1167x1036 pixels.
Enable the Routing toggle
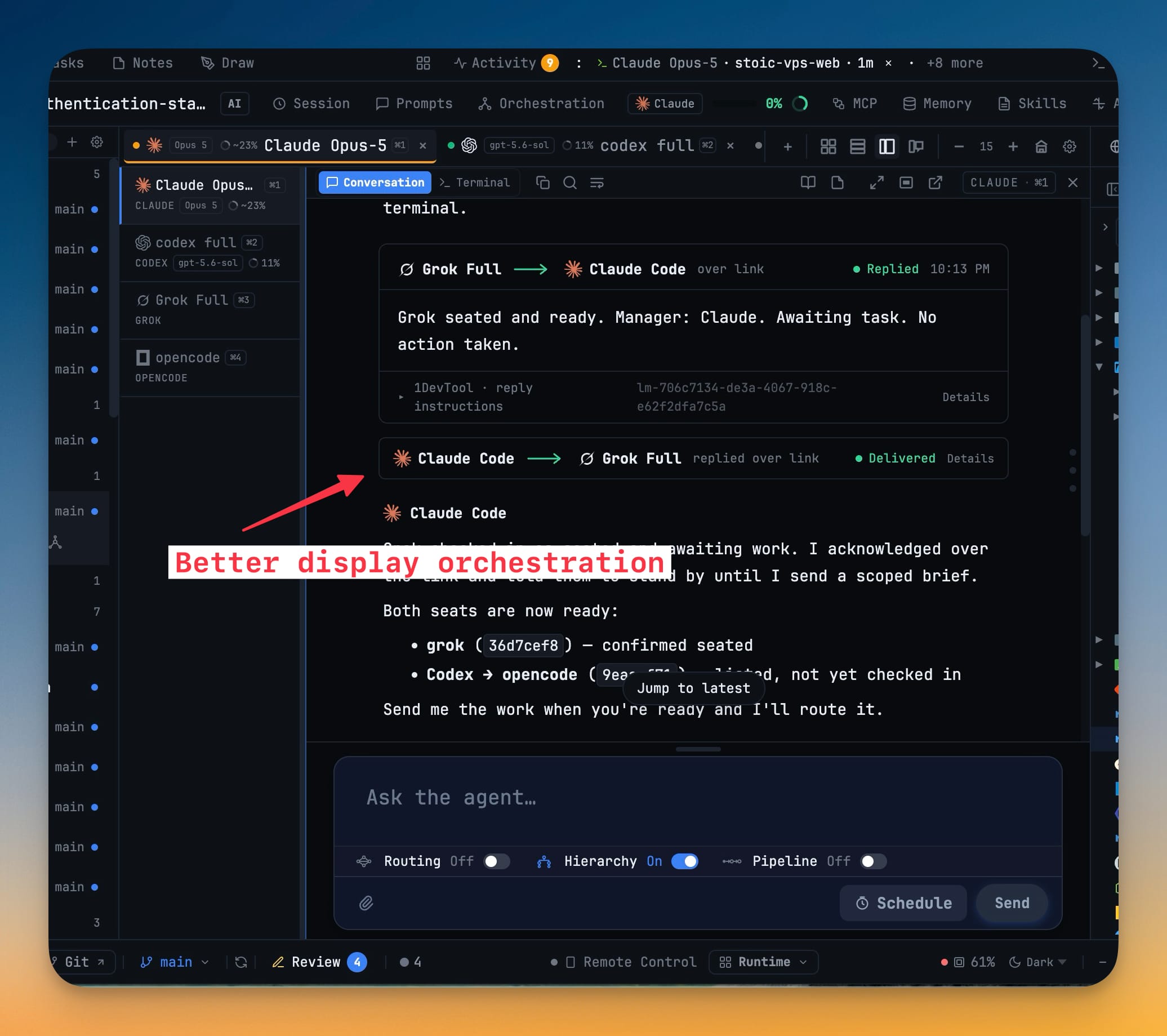click(496, 861)
